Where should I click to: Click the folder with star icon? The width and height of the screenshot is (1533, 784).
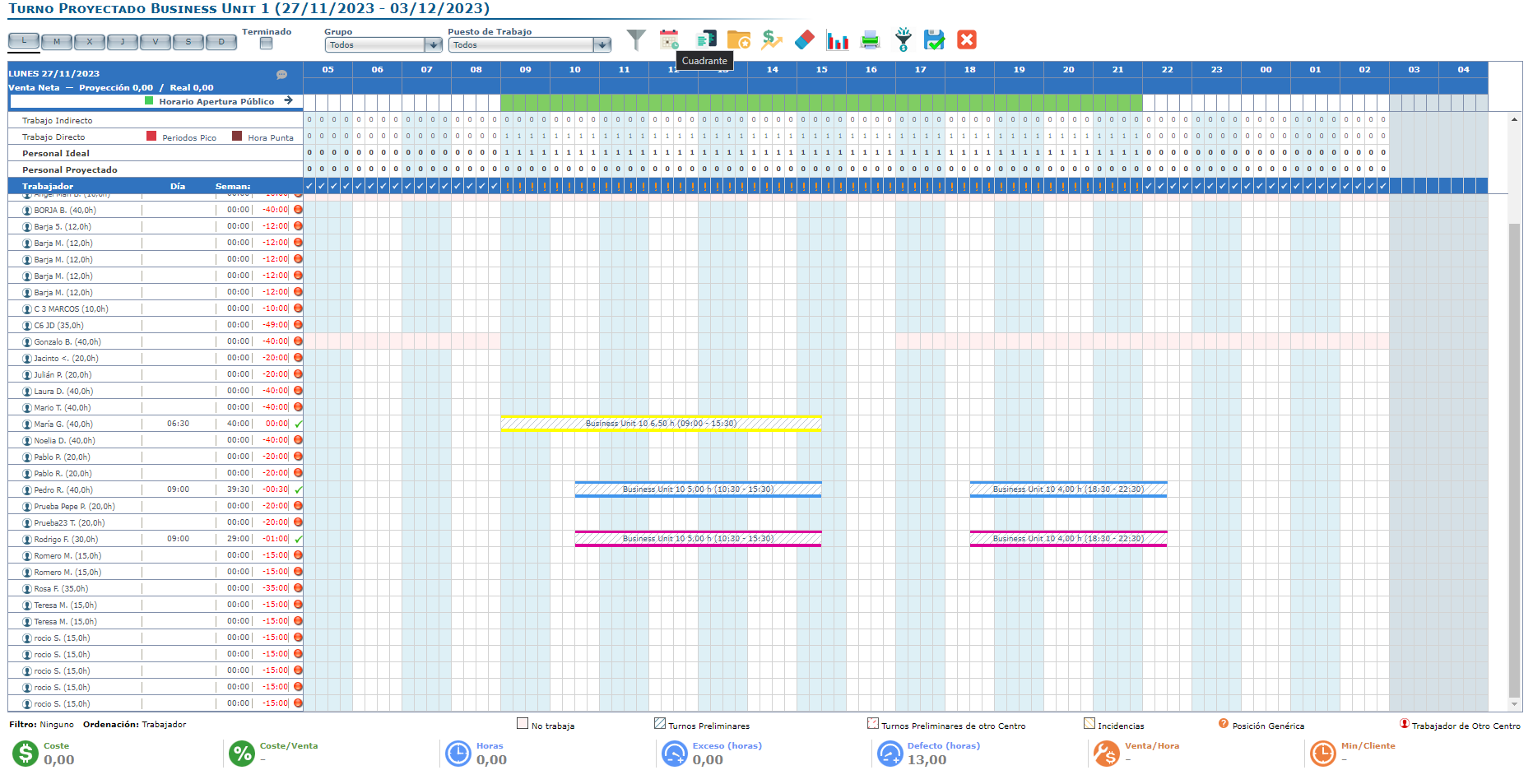[738, 39]
